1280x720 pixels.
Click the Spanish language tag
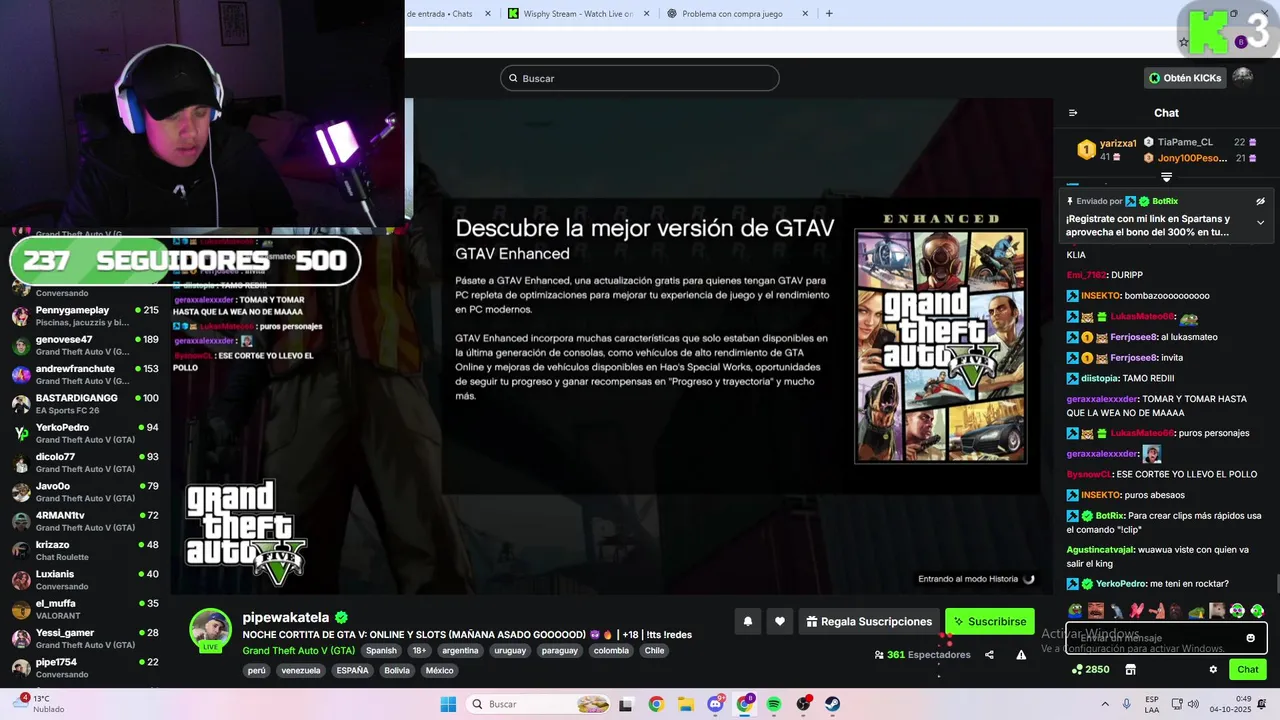381,650
